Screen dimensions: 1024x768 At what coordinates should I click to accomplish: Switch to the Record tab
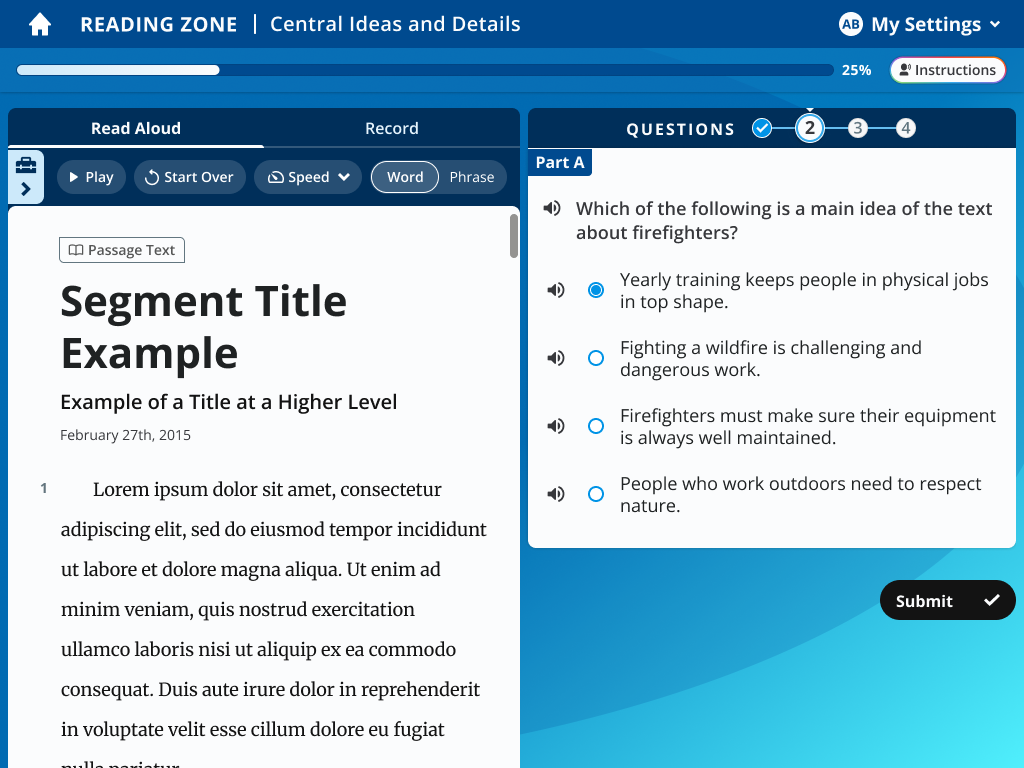coord(392,128)
